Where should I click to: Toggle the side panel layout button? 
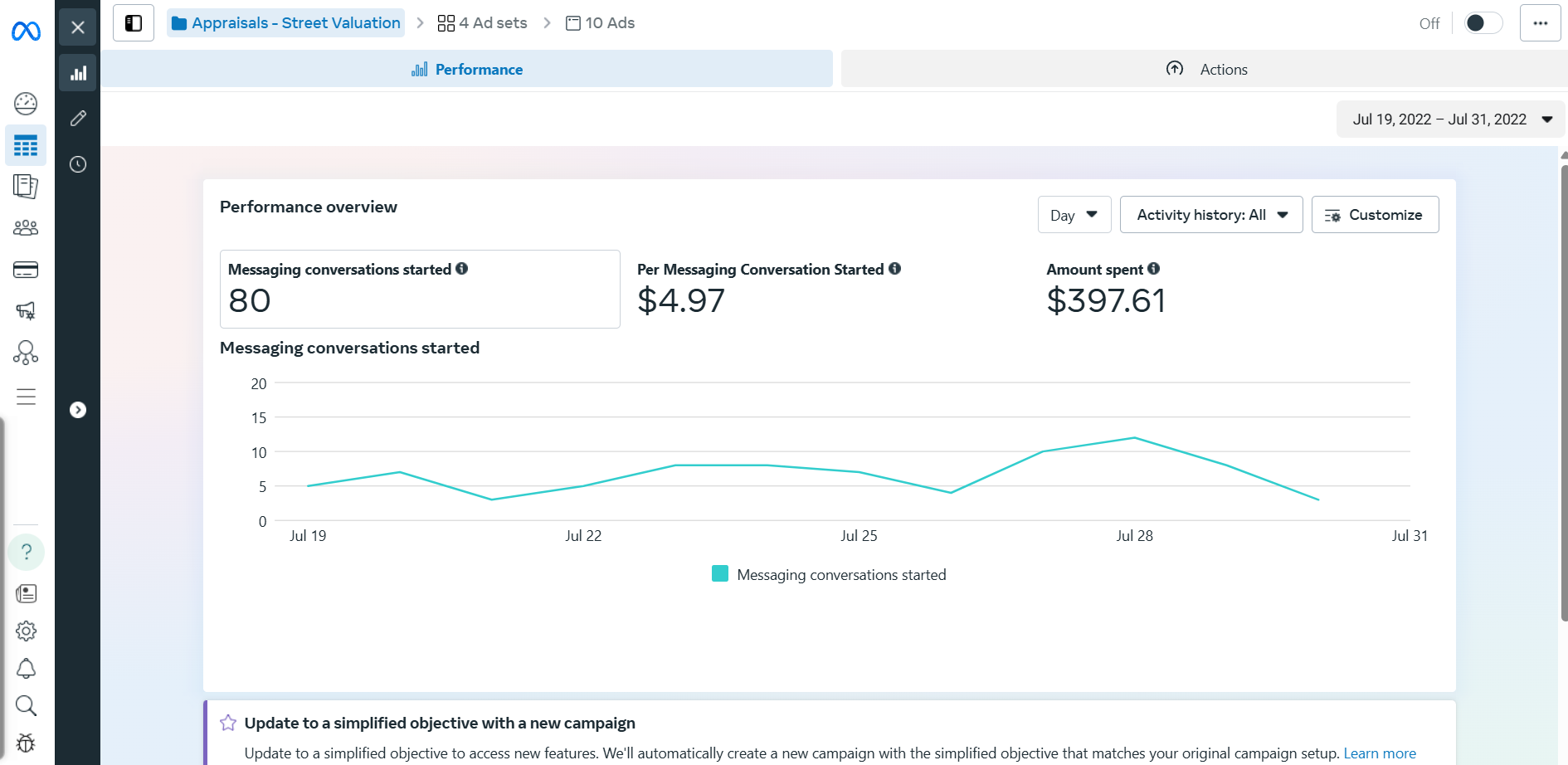click(134, 23)
